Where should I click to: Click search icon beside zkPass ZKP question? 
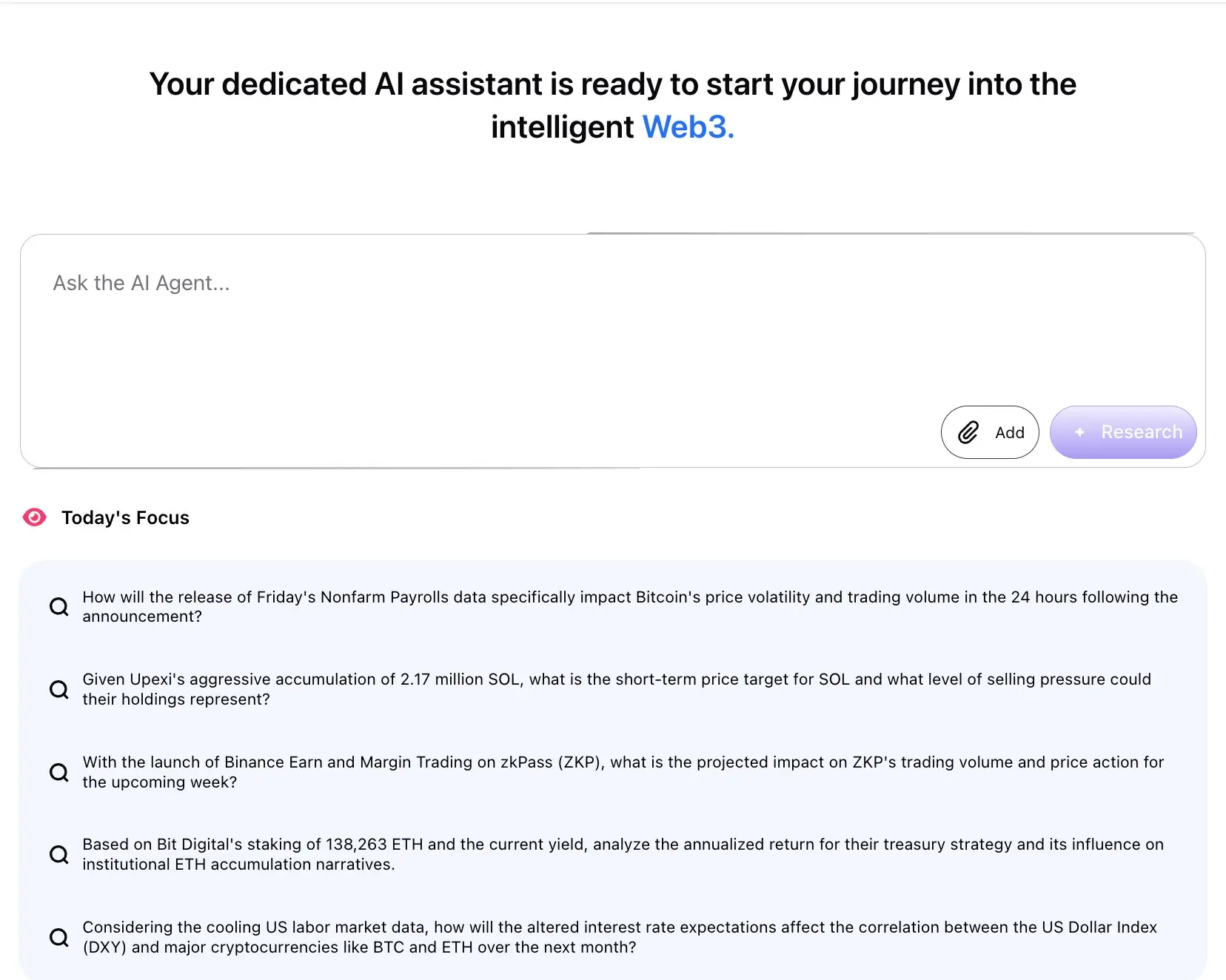pyautogui.click(x=58, y=772)
